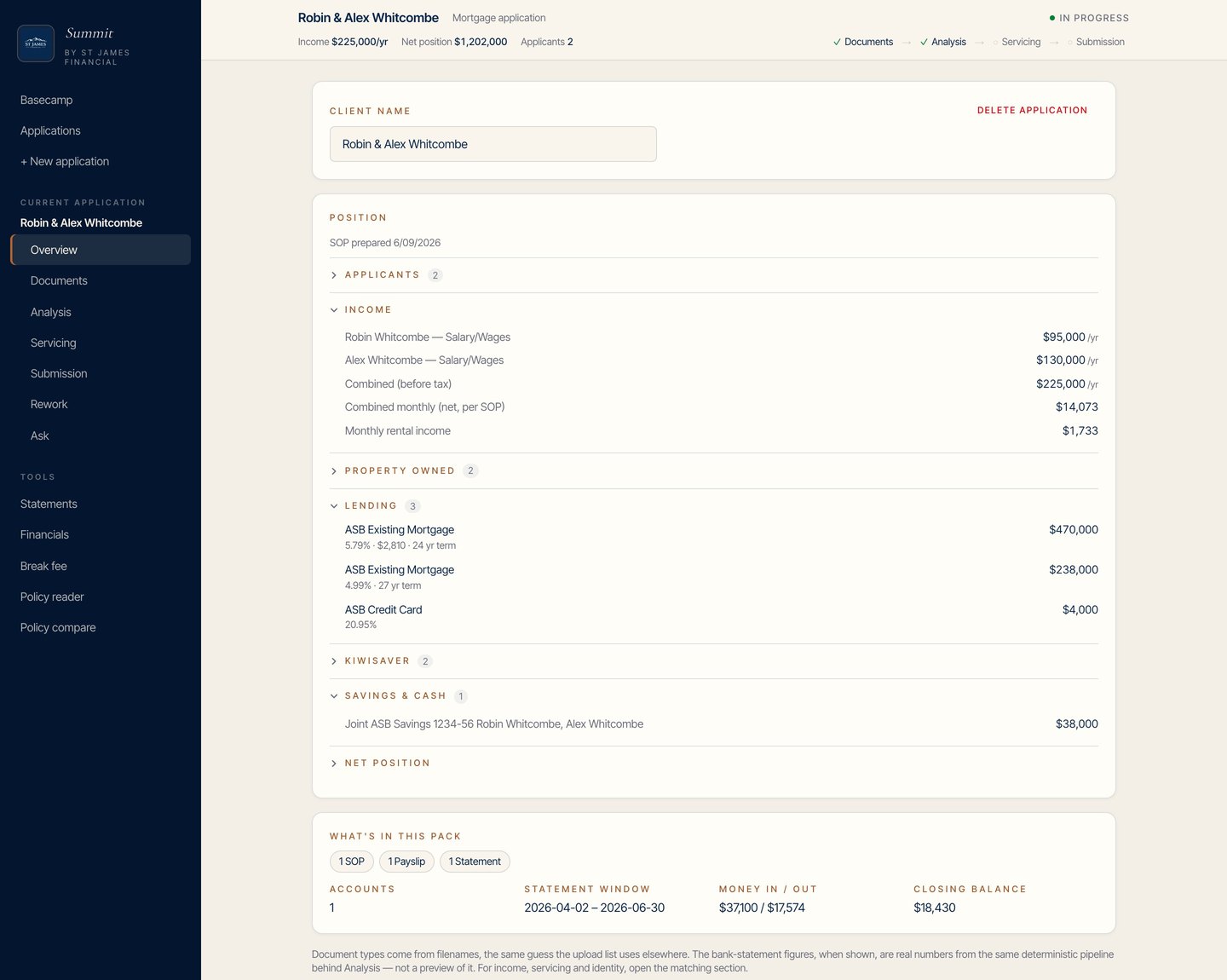This screenshot has width=1227, height=980.
Task: Click the 1 Statement chip
Action: click(x=475, y=862)
